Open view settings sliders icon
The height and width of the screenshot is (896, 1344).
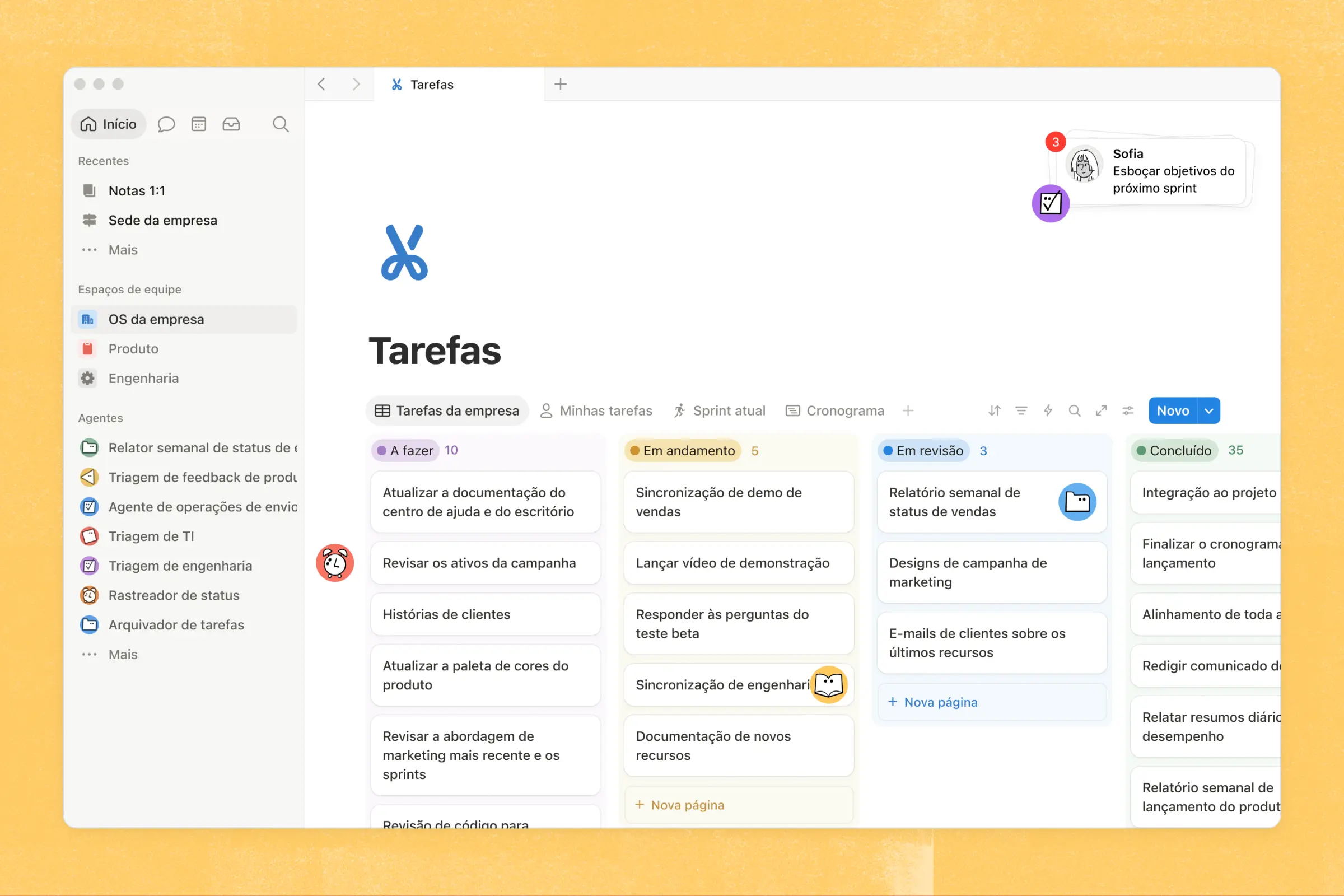[1128, 411]
